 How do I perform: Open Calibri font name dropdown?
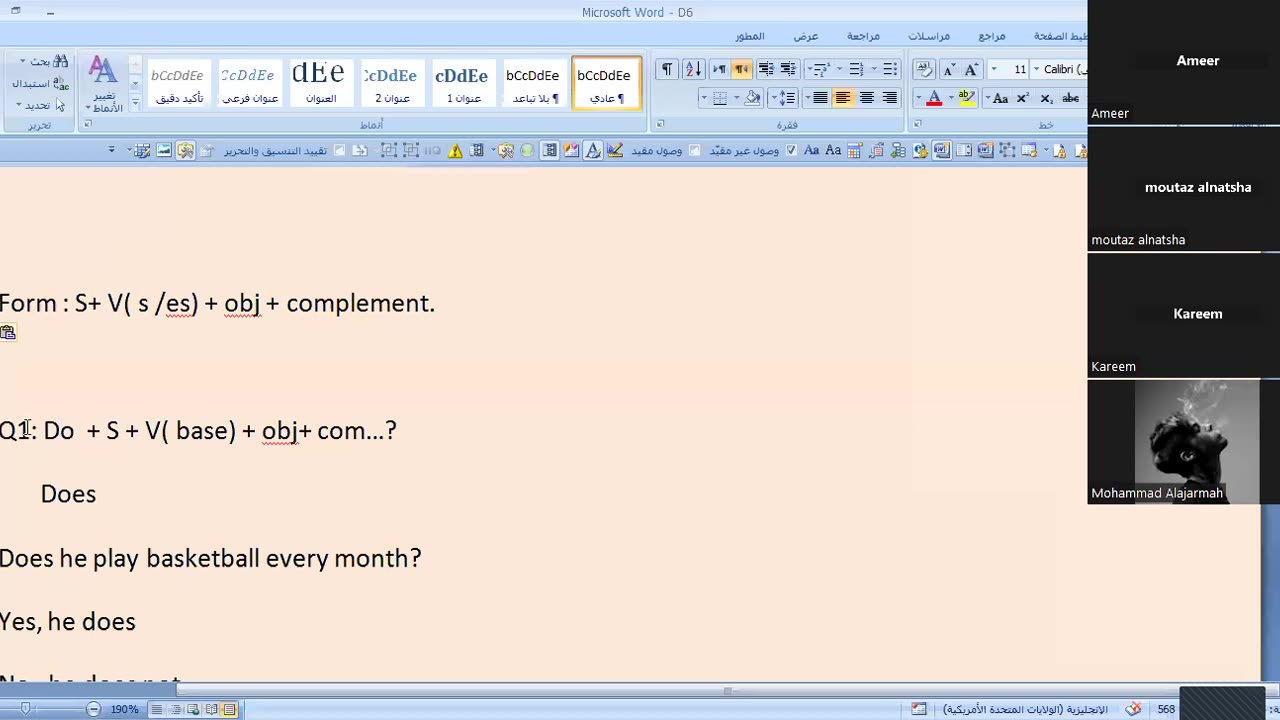click(x=1037, y=69)
